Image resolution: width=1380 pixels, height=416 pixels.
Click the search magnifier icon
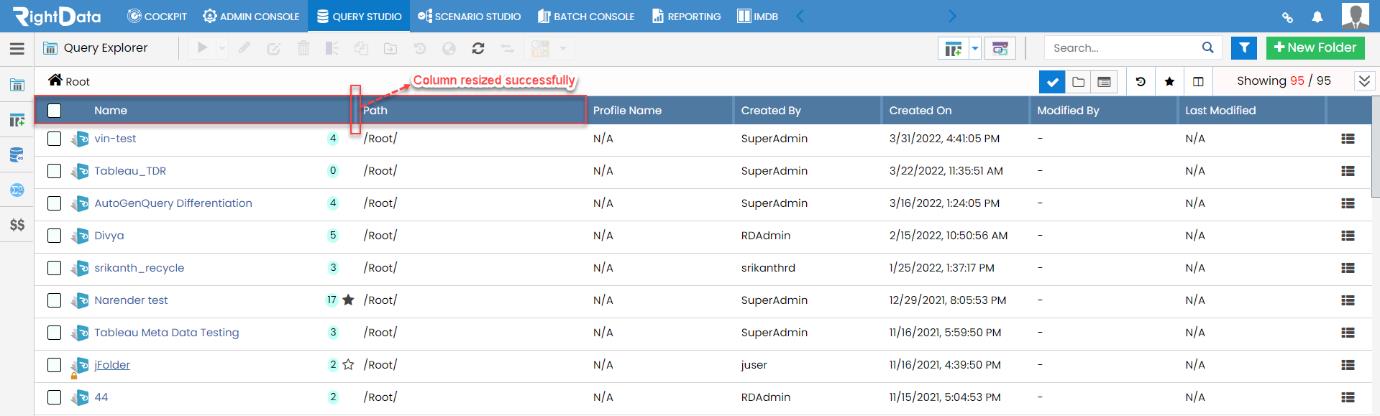[x=1208, y=47]
